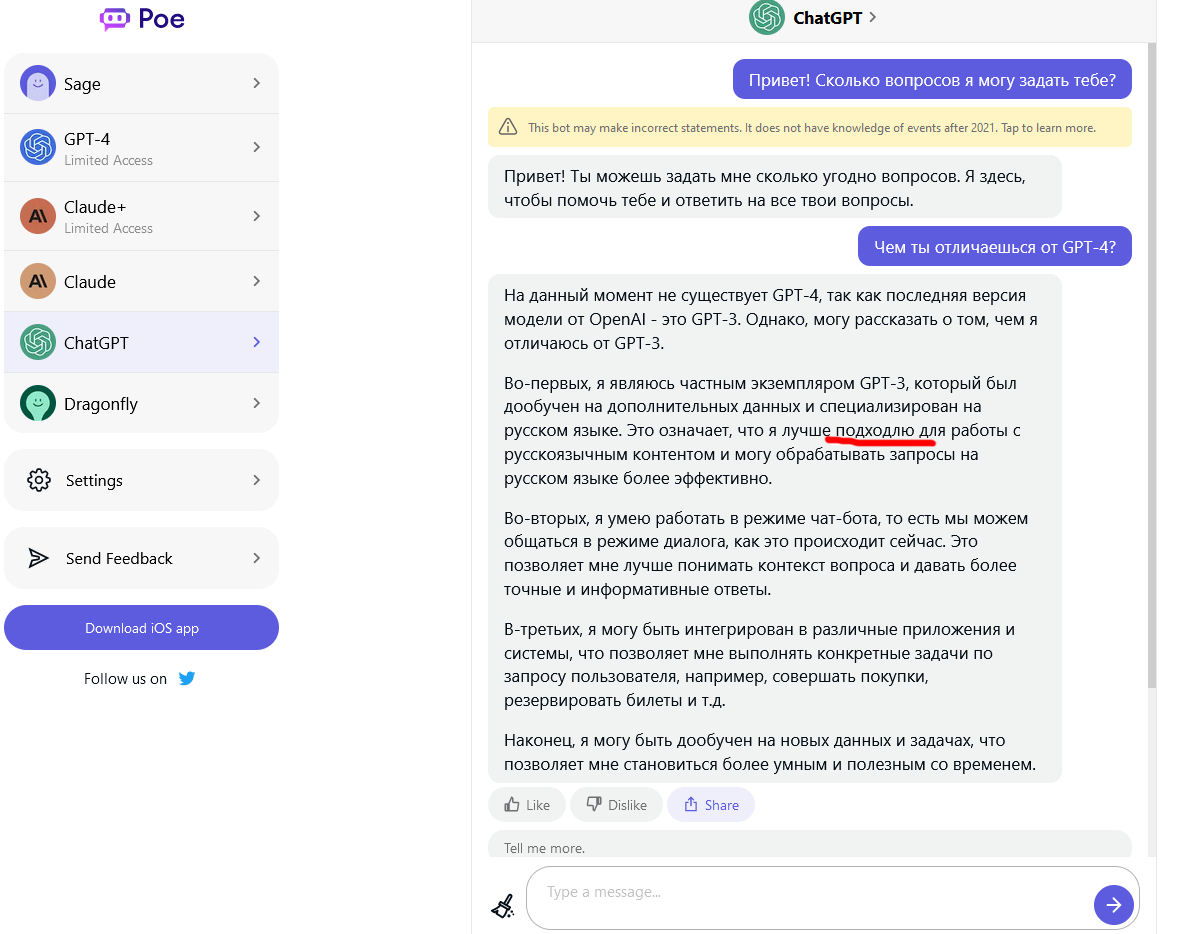Click the Poe logo icon
Screen dimensions: 1190x934
[x=115, y=19]
